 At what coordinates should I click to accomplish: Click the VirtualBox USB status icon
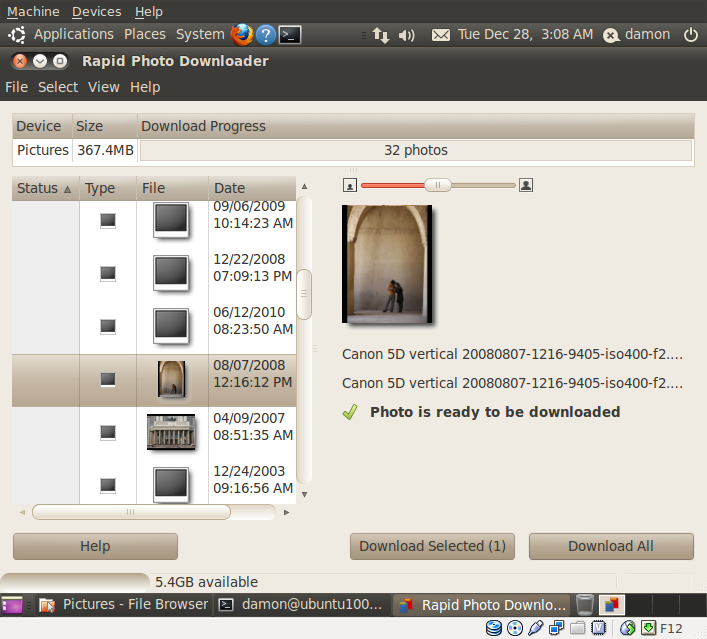tap(535, 628)
